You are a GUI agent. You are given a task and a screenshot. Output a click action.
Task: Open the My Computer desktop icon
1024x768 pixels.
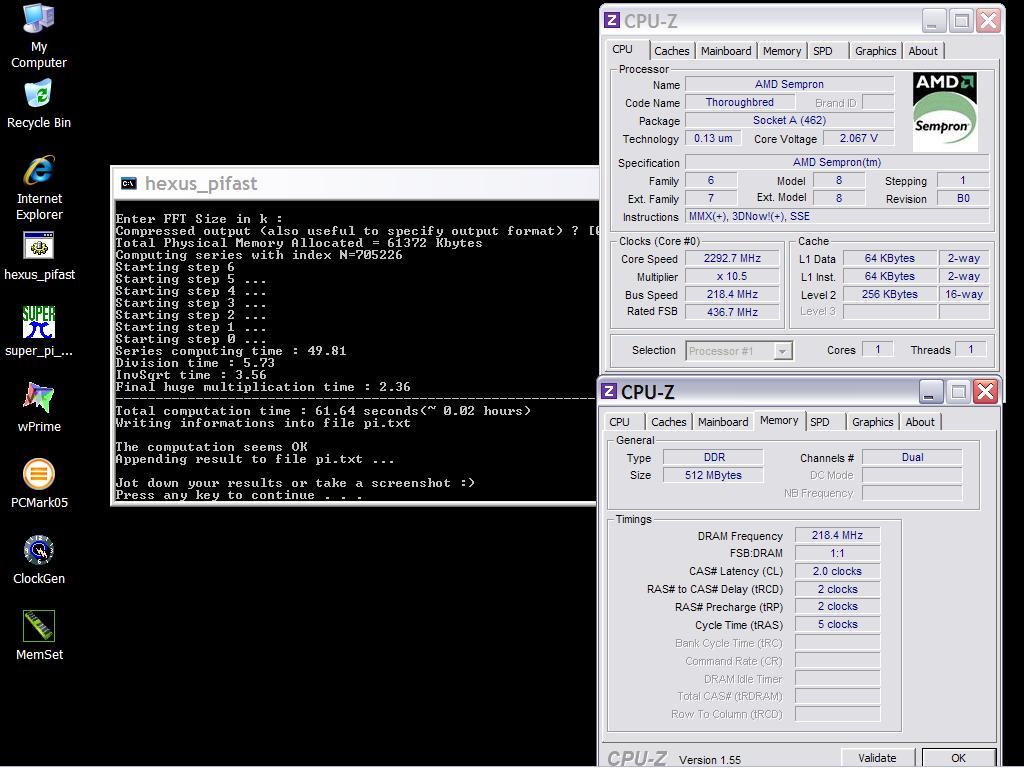[x=39, y=36]
